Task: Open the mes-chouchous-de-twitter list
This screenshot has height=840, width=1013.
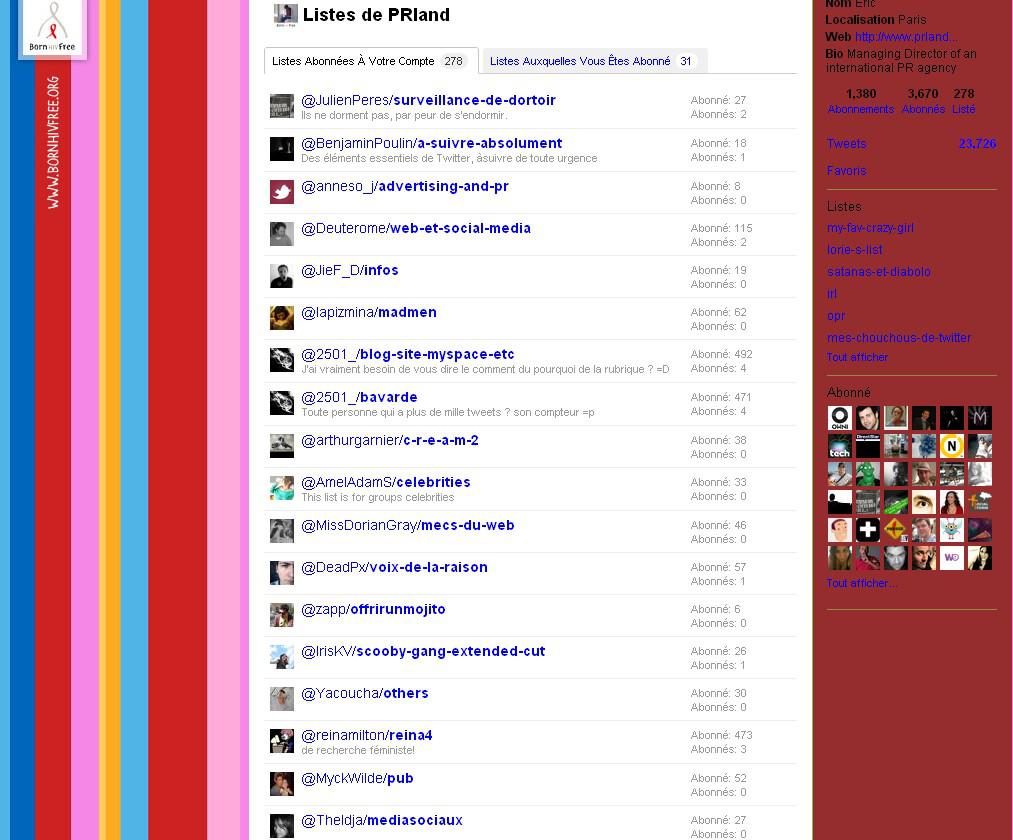Action: (897, 337)
